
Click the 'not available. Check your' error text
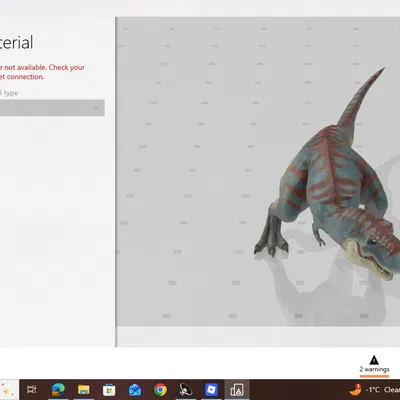point(44,67)
